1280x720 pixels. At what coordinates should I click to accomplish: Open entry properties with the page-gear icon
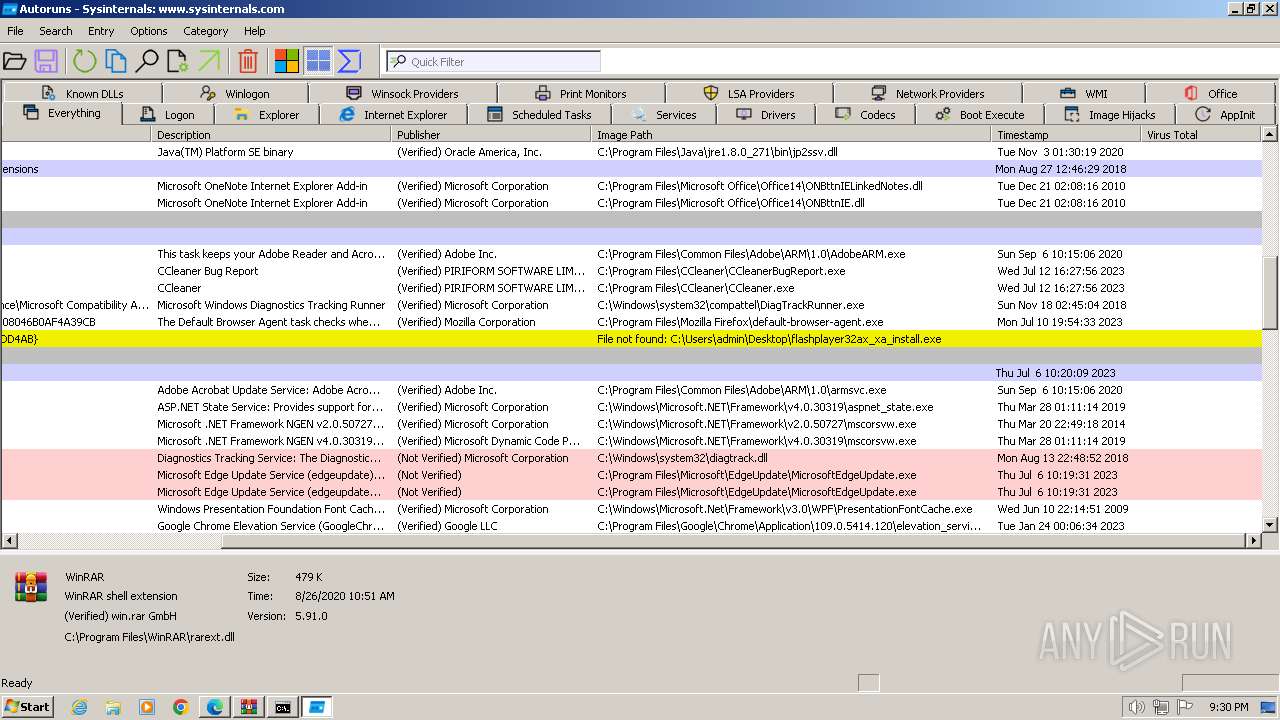tap(178, 61)
